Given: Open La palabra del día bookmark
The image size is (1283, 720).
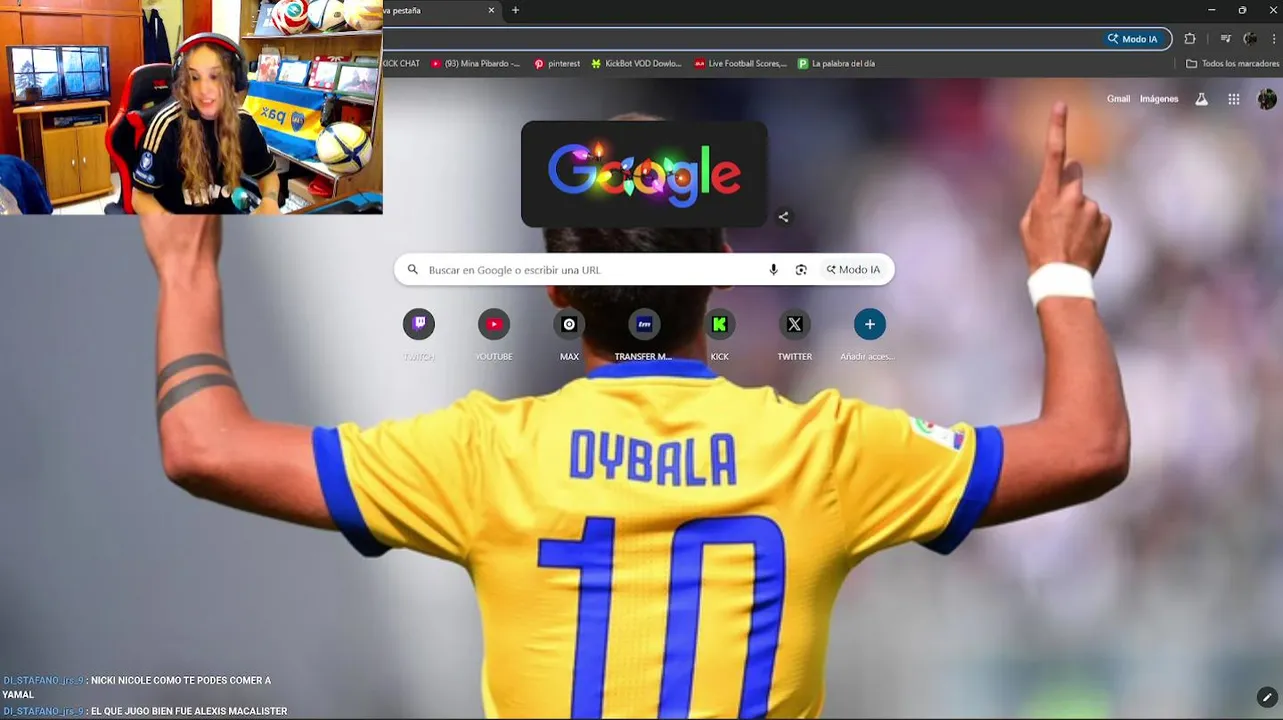Looking at the screenshot, I should pos(836,63).
